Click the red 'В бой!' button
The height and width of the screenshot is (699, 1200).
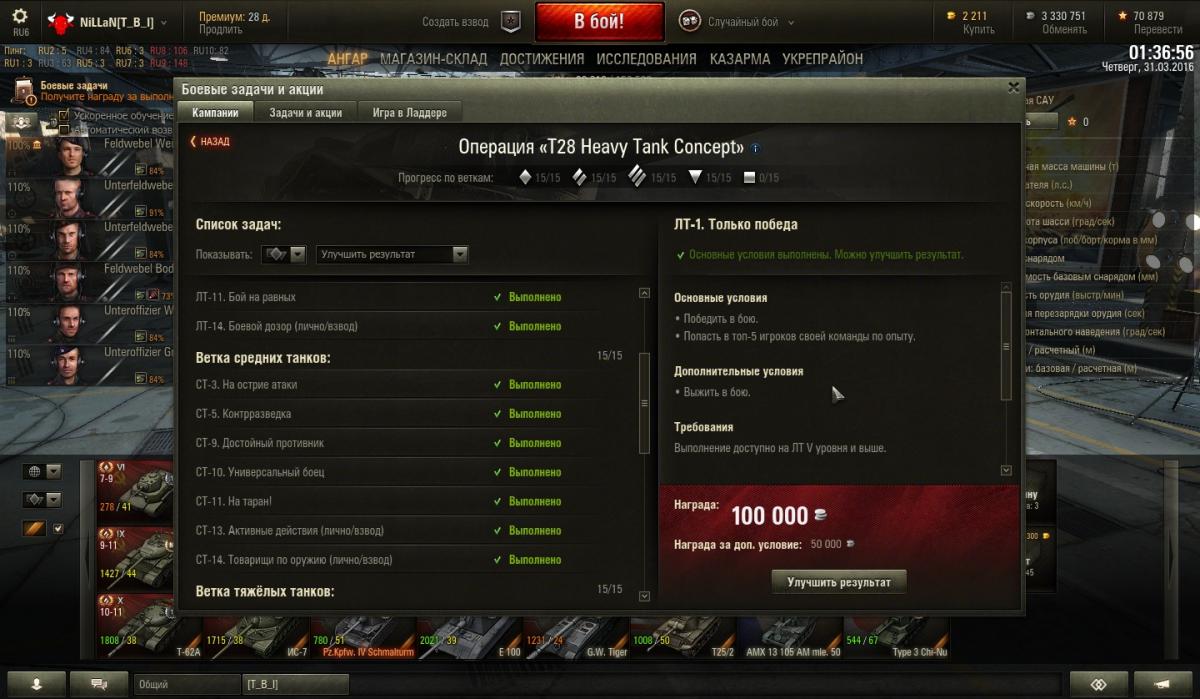pyautogui.click(x=599, y=21)
